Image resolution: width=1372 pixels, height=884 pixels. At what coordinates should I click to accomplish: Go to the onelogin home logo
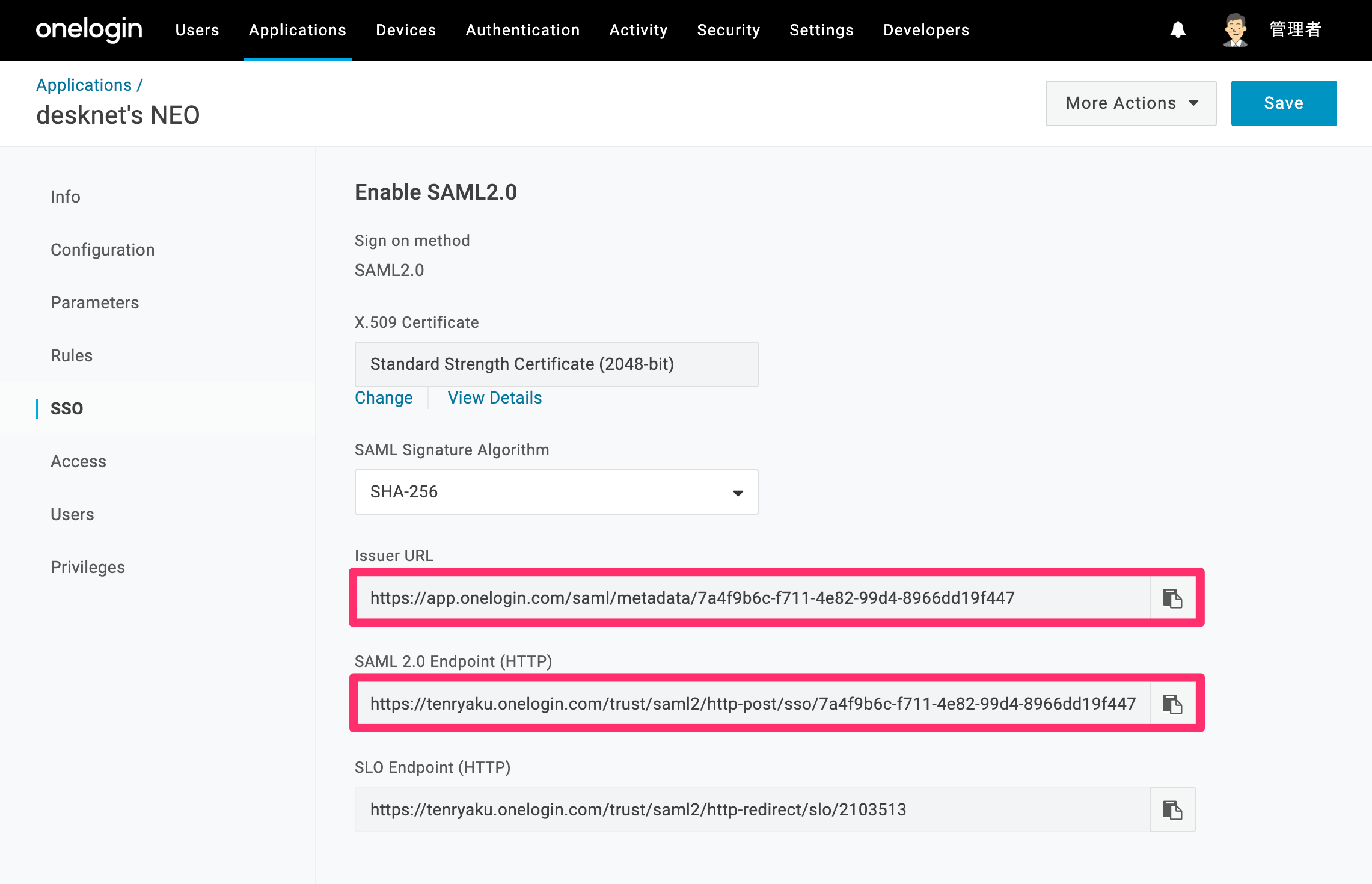pos(89,29)
